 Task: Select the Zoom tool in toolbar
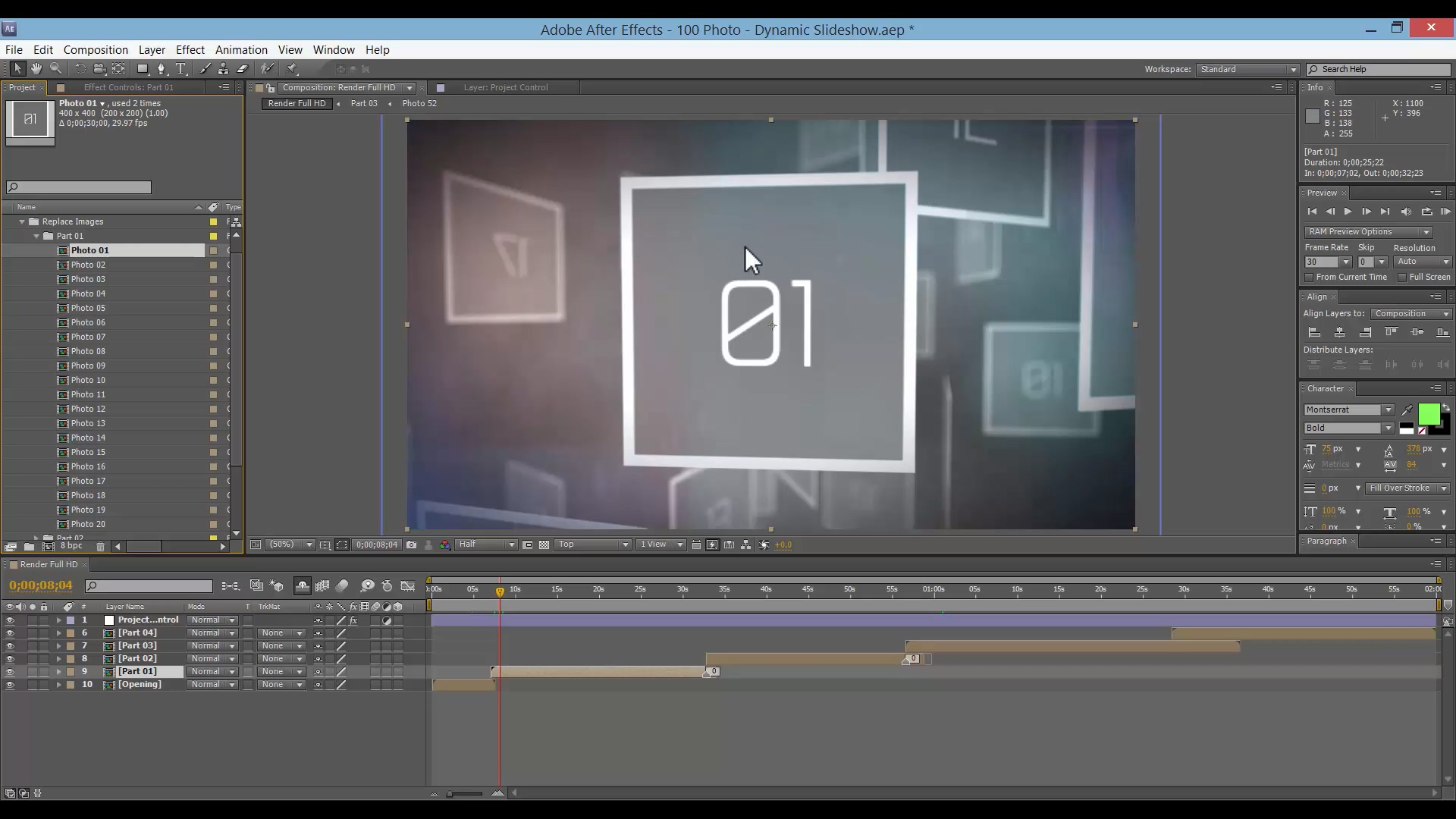click(x=55, y=68)
